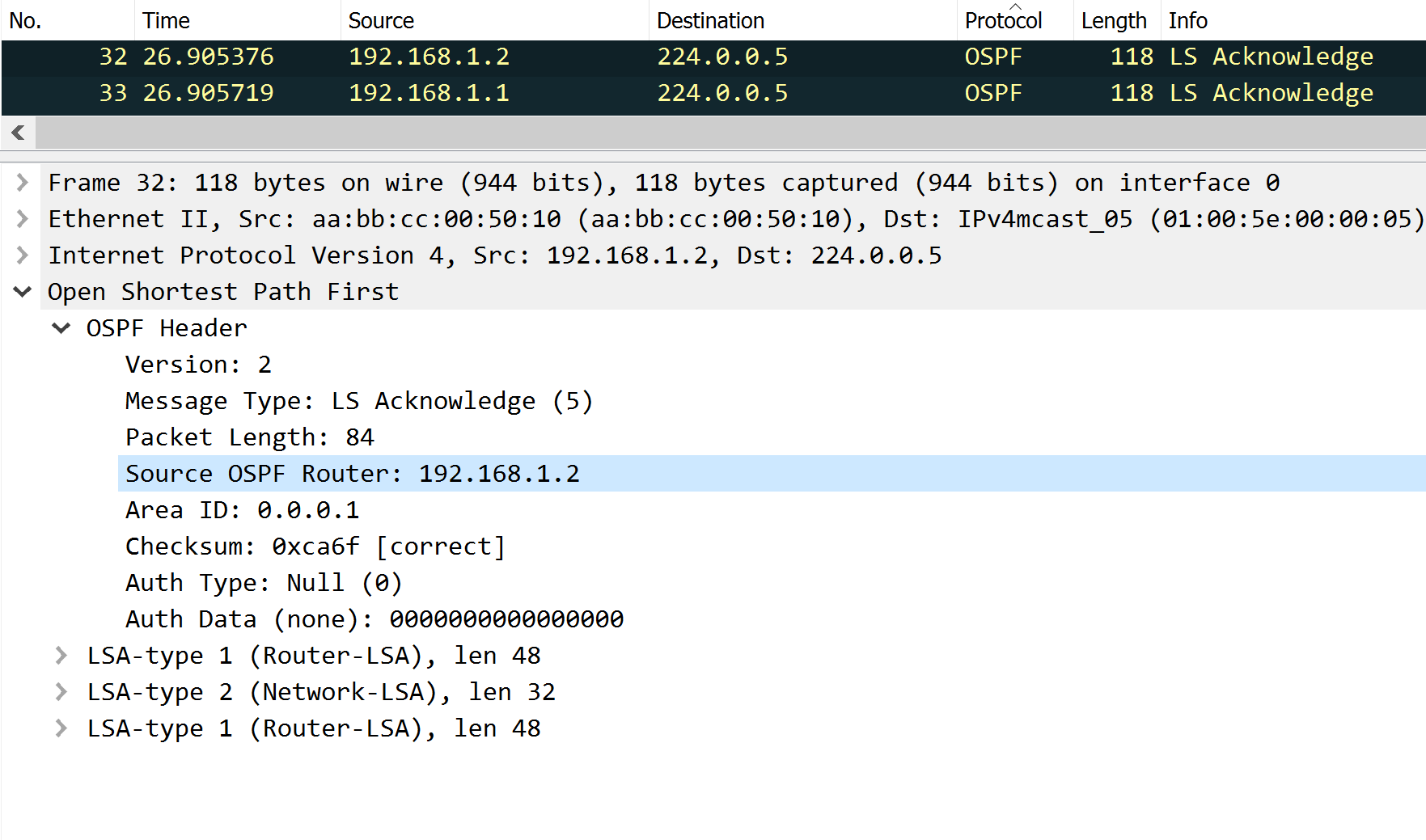Select the Area ID field
Viewport: 1426px width, 840px height.
tap(243, 509)
